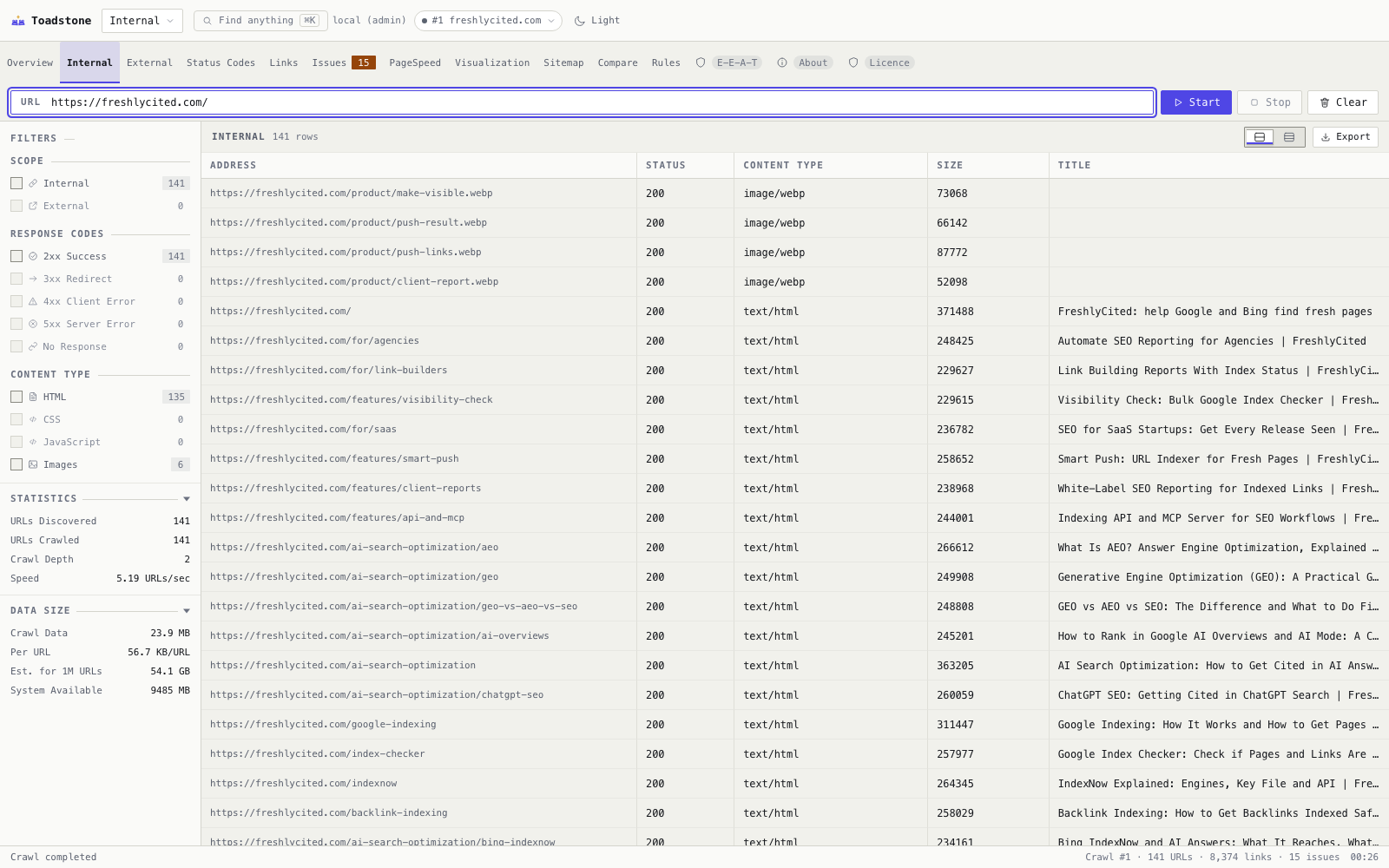Screen dimensions: 1389x868
Task: Click the shield icon beside Licence
Action: (x=853, y=62)
